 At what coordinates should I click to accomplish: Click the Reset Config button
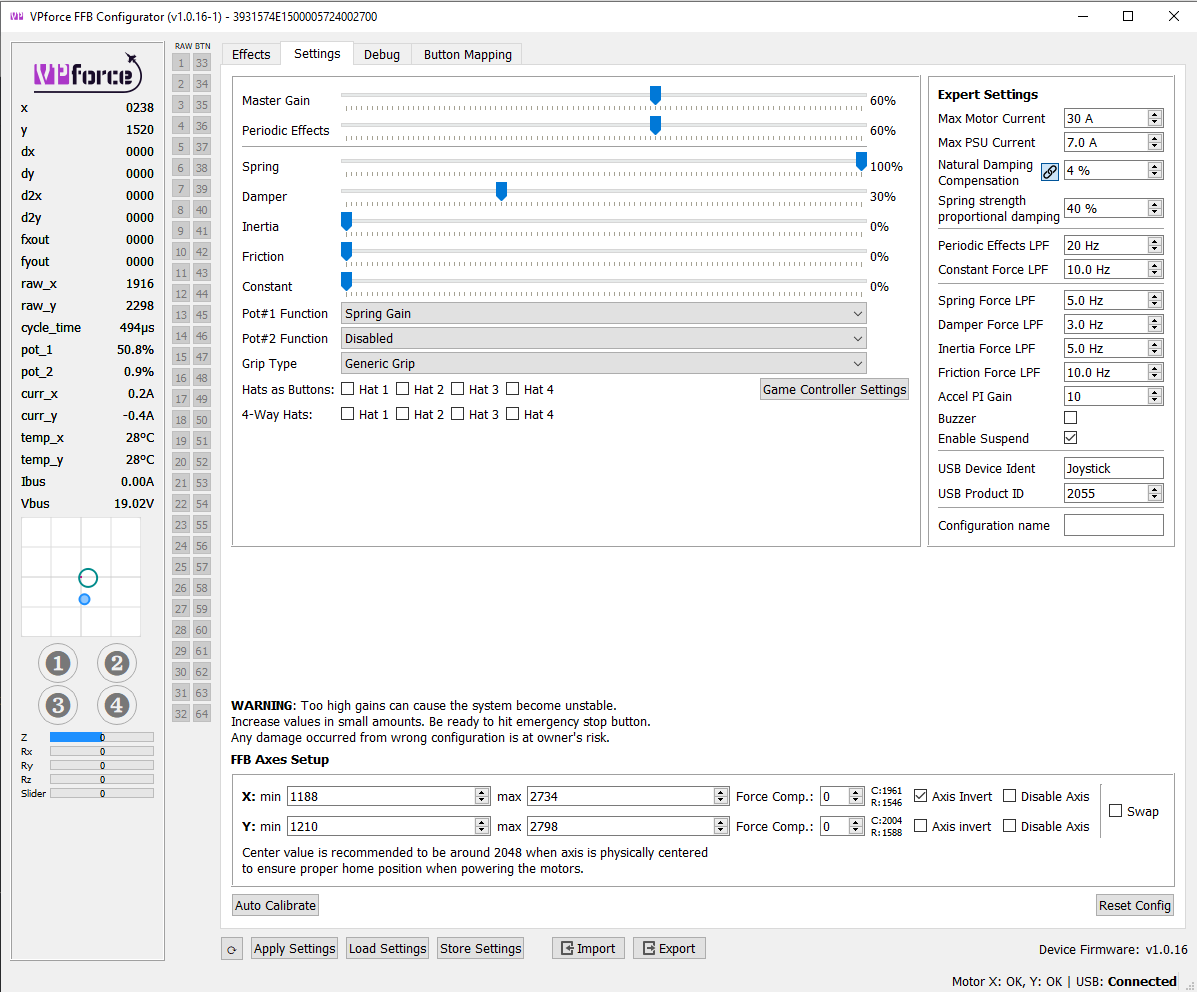(x=1134, y=905)
